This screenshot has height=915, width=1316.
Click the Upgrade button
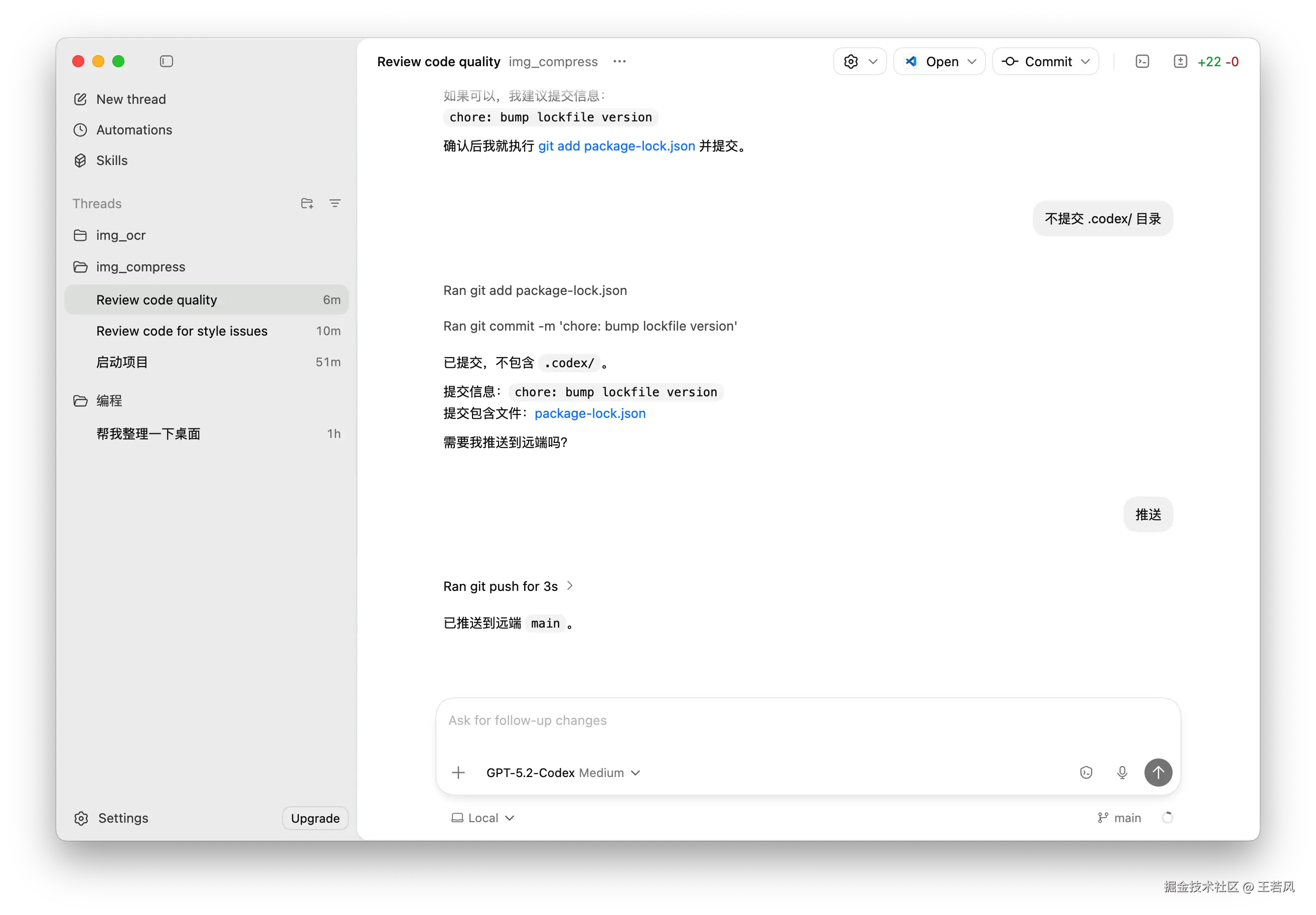click(314, 818)
